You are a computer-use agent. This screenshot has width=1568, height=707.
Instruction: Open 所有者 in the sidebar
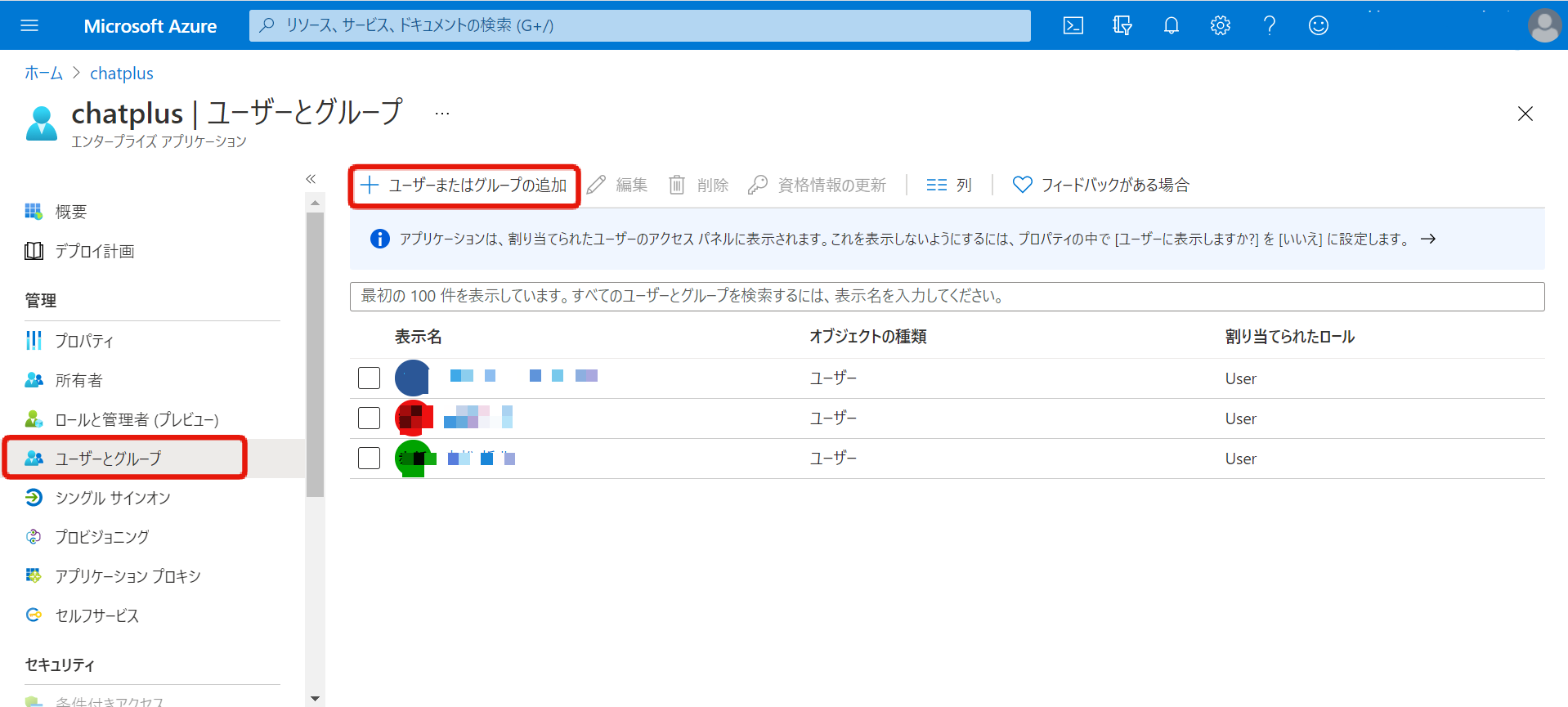[78, 380]
